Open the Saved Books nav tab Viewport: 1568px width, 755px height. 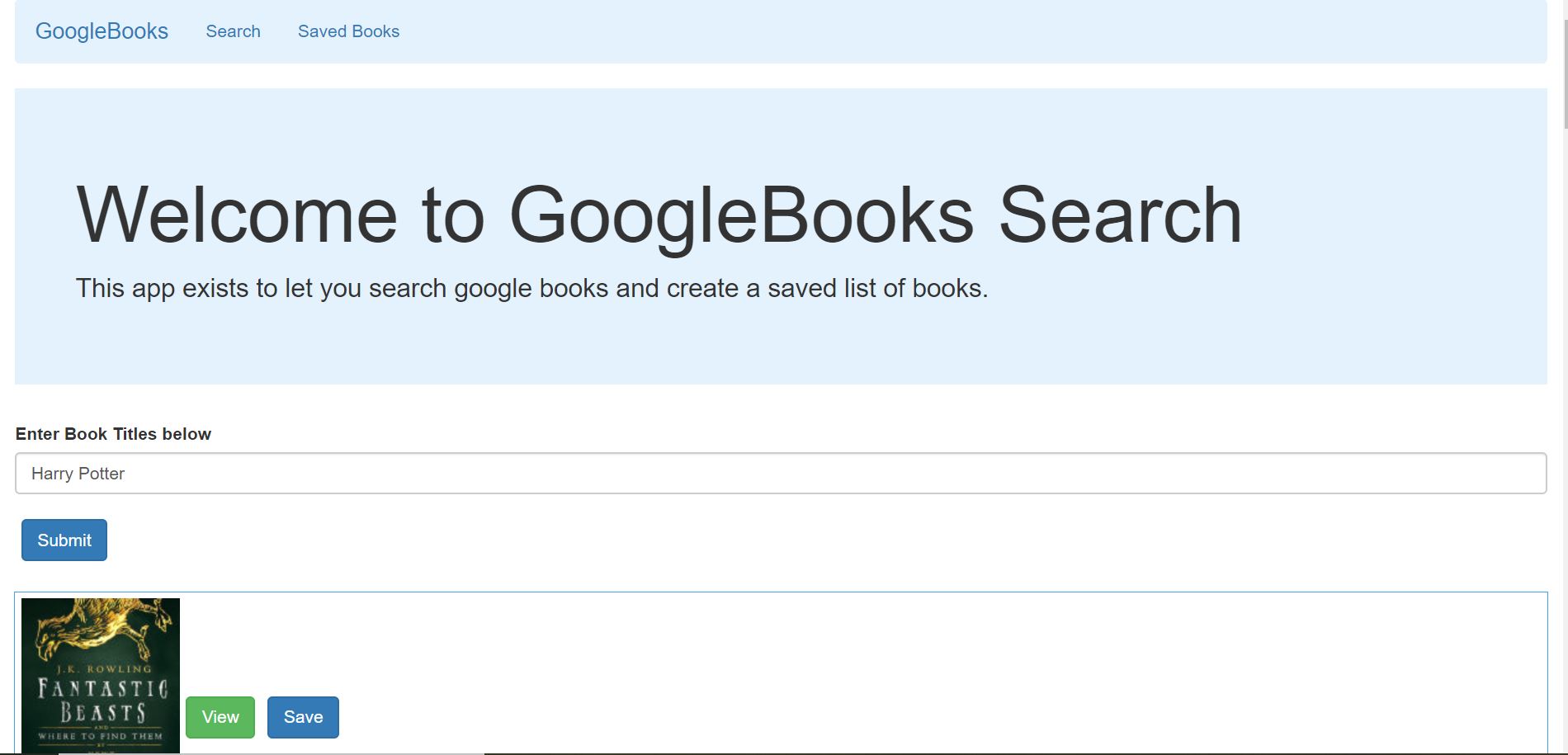pyautogui.click(x=348, y=31)
